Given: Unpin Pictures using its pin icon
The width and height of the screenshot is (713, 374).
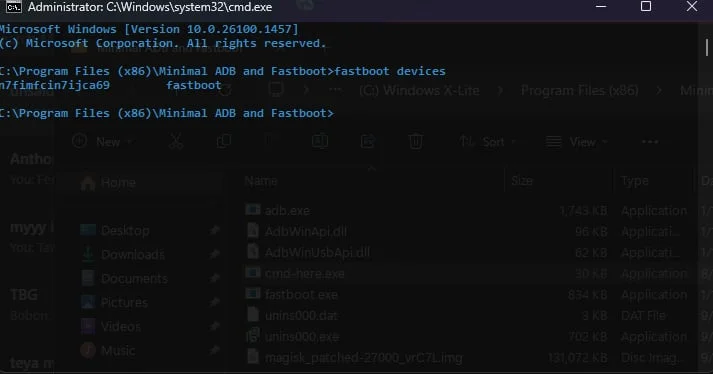Looking at the screenshot, I should point(214,302).
